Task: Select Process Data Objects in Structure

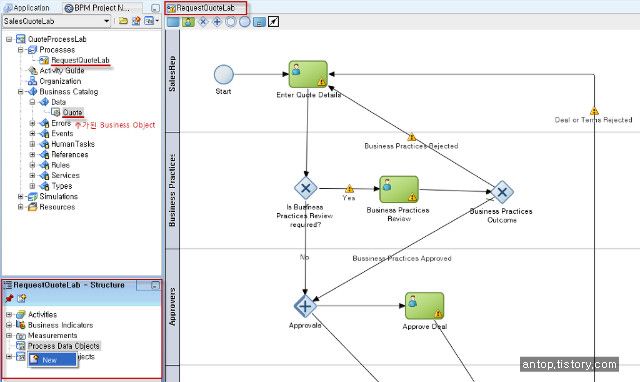Action: pyautogui.click(x=63, y=346)
